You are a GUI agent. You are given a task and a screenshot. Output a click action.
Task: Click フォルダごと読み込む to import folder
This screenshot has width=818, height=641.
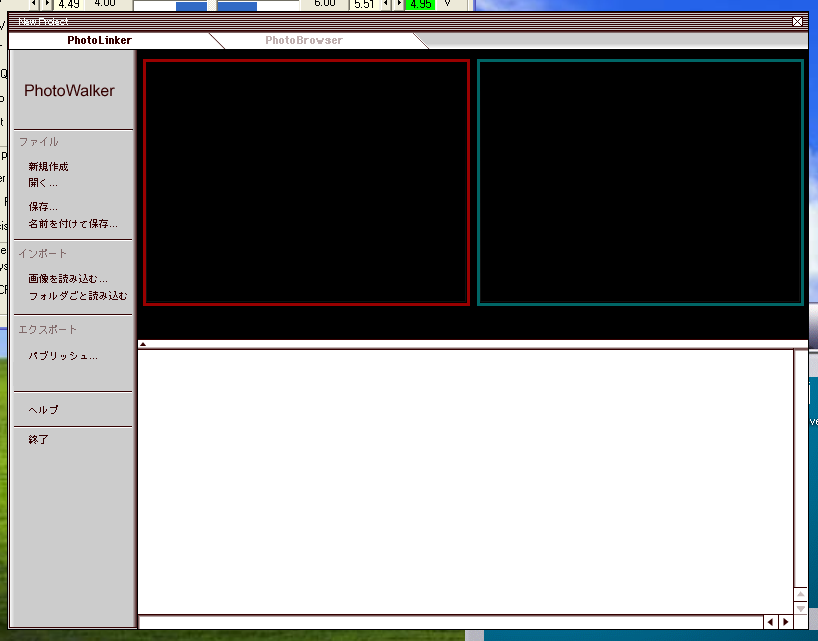(x=78, y=296)
